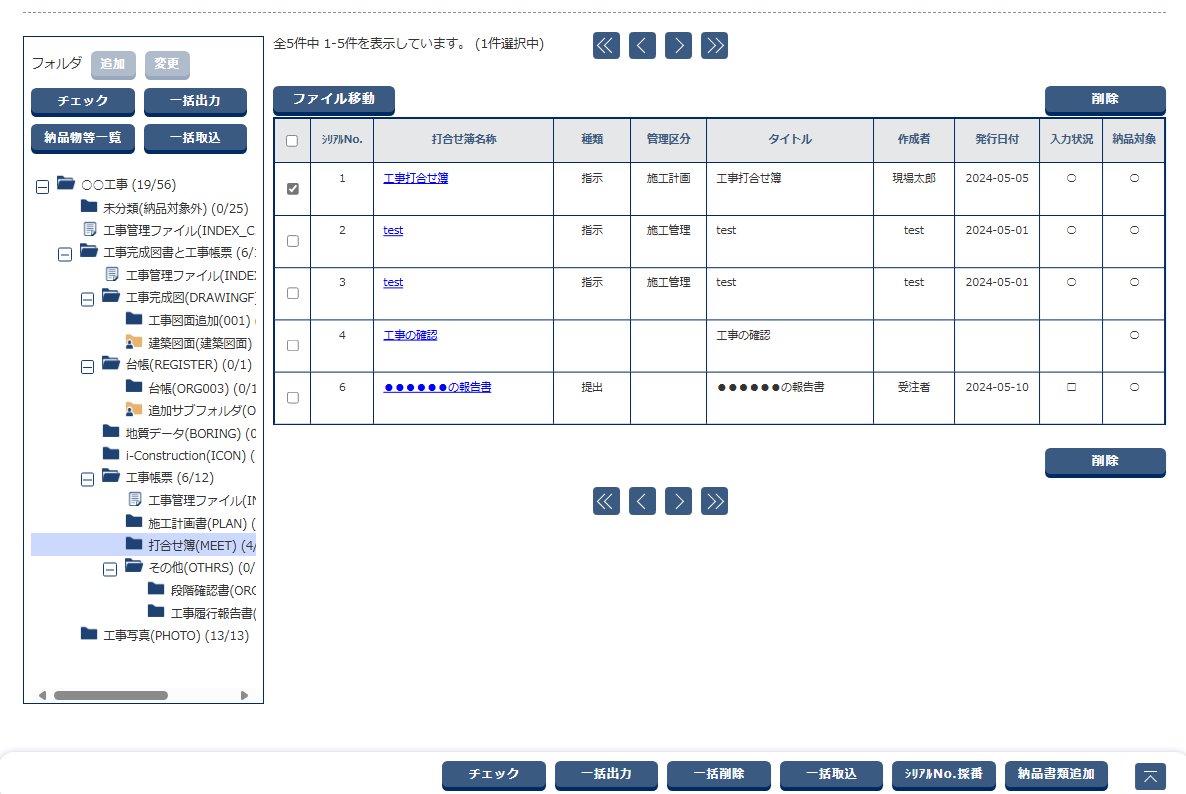Select 施工計画書(PLAN) folder in tree

[200, 523]
